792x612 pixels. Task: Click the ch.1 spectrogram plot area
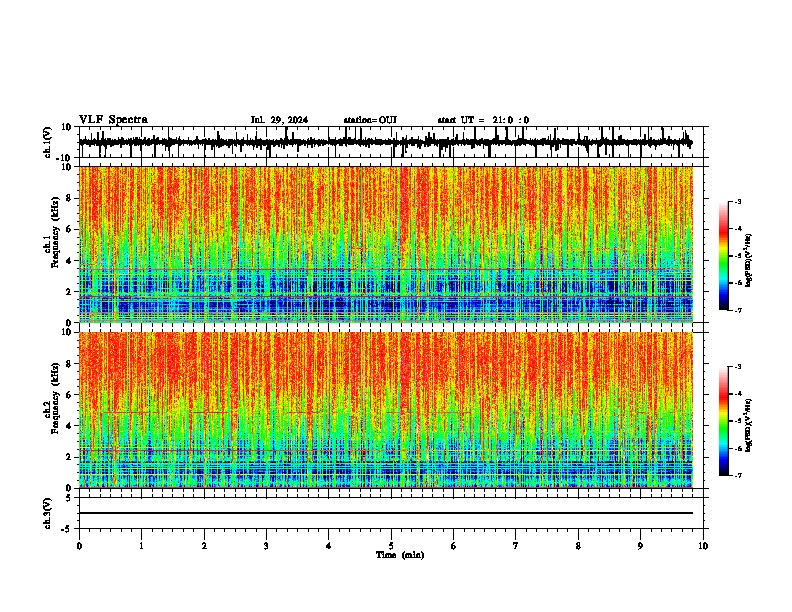point(386,244)
